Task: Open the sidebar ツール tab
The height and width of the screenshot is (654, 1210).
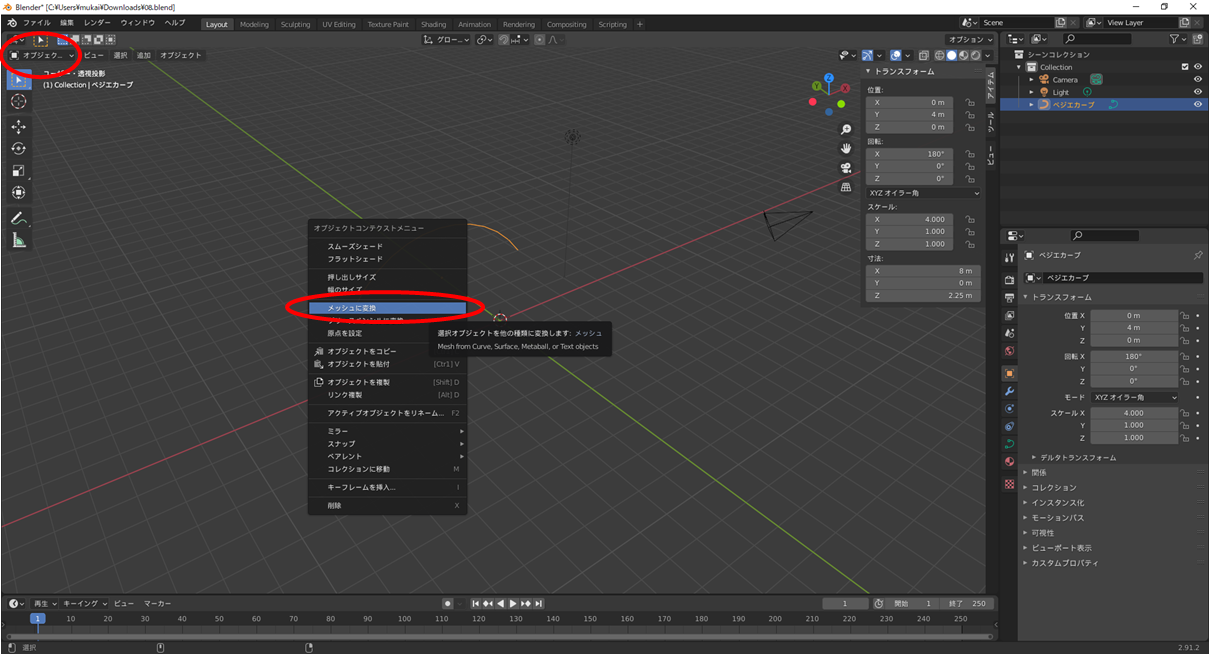Action: (991, 123)
